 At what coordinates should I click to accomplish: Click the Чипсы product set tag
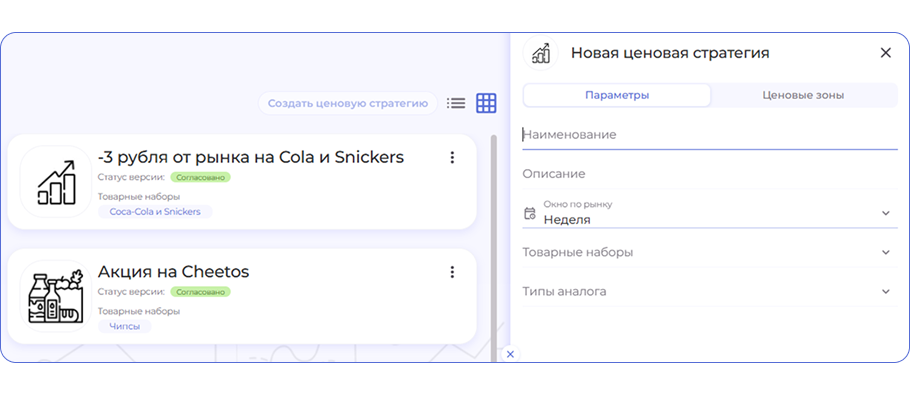(x=125, y=326)
